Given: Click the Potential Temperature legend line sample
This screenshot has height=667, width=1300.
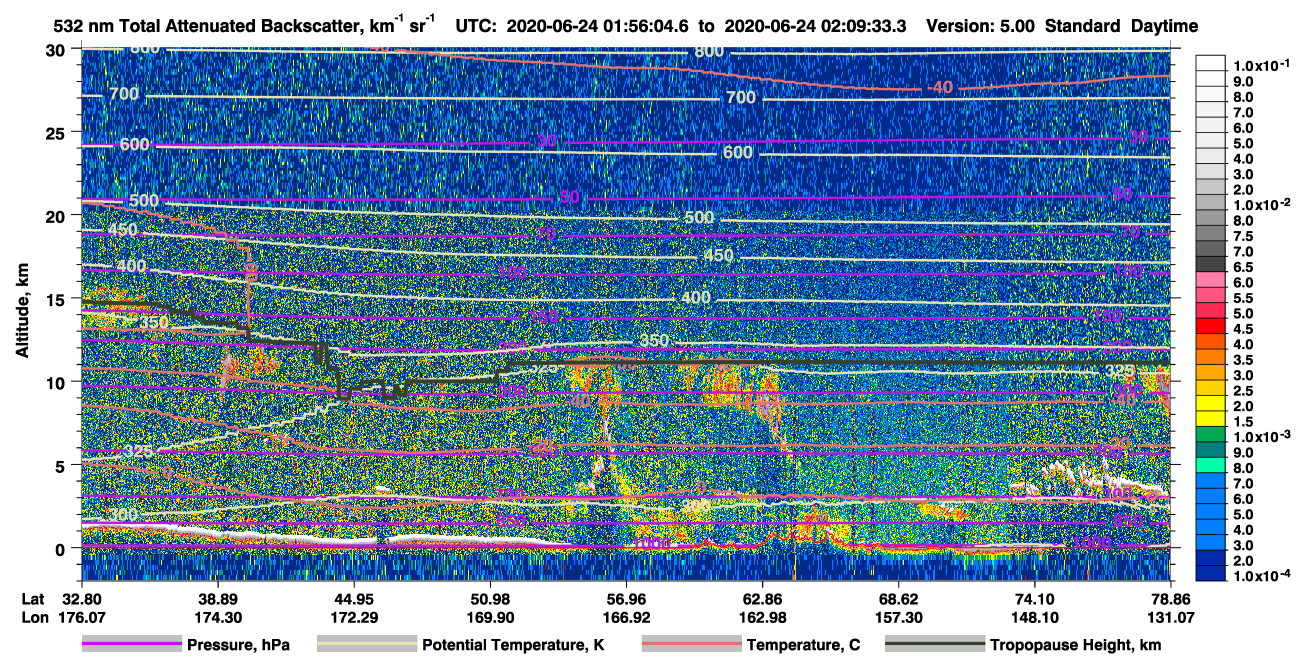Looking at the screenshot, I should point(366,645).
